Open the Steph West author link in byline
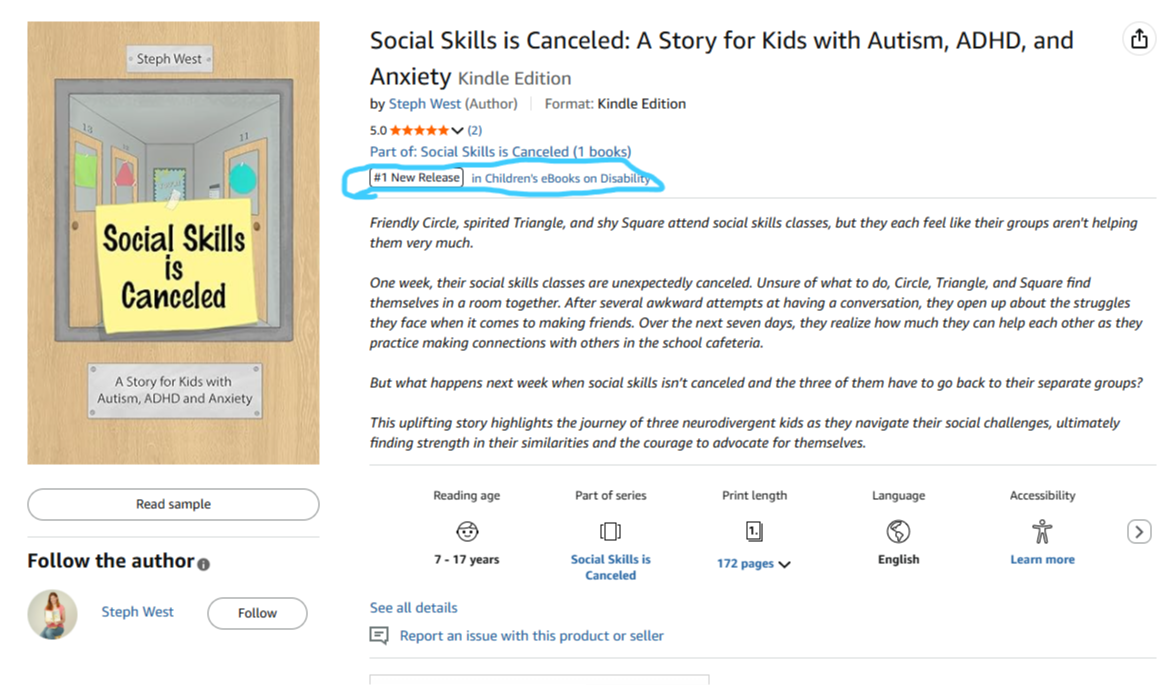The height and width of the screenshot is (685, 1173). [x=425, y=103]
